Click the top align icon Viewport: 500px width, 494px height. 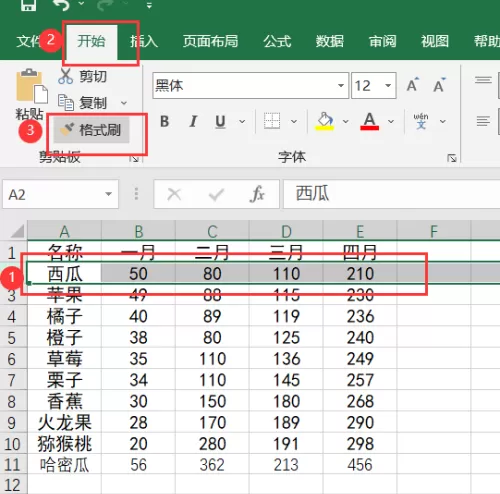[483, 80]
